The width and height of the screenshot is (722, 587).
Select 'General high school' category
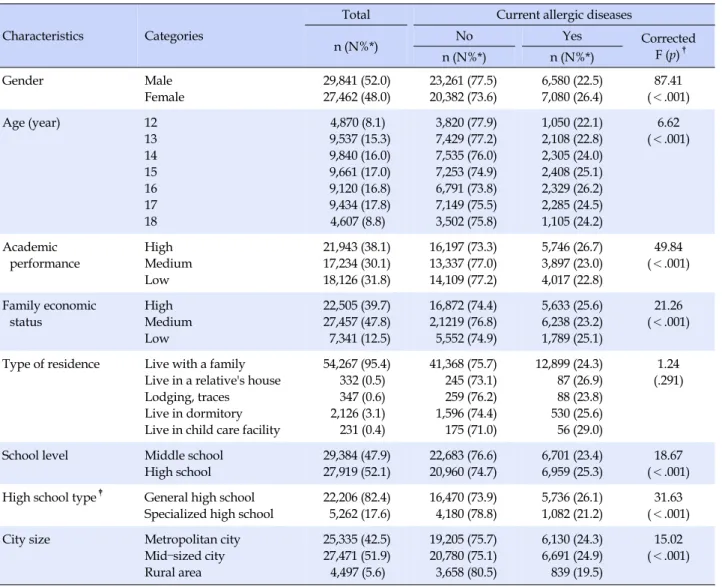pyautogui.click(x=199, y=498)
